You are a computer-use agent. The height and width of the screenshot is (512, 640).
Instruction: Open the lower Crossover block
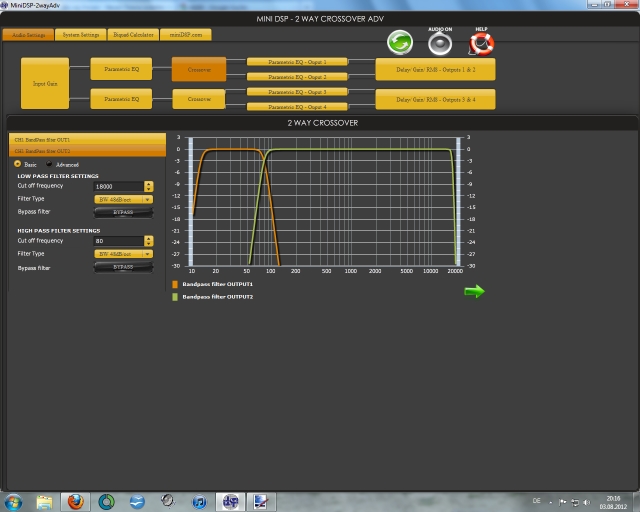pos(199,99)
